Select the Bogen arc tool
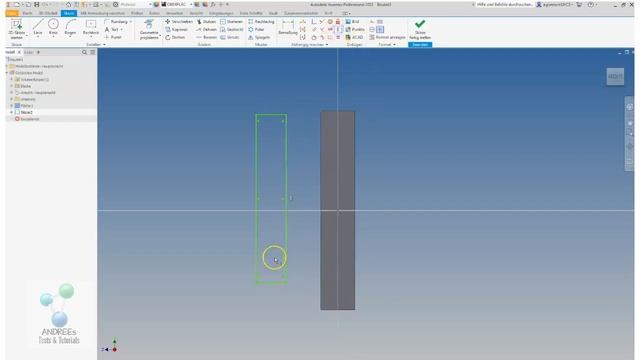The height and width of the screenshot is (360, 640). click(x=70, y=28)
